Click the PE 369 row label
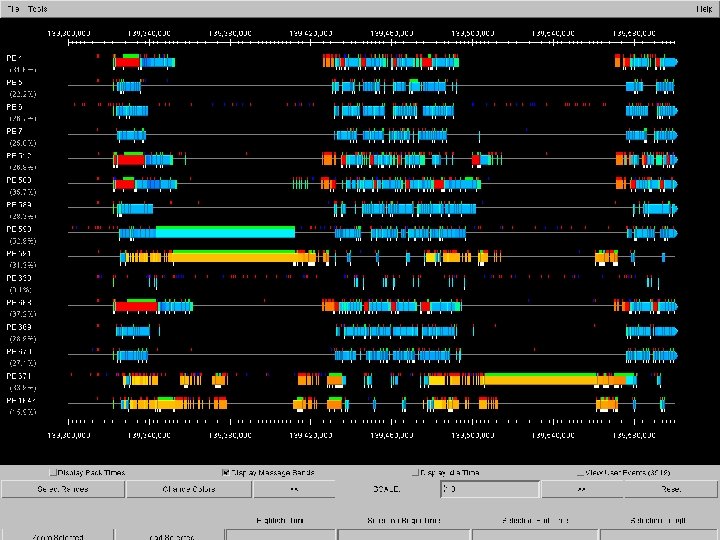This screenshot has height=540, width=720. pyautogui.click(x=19, y=327)
